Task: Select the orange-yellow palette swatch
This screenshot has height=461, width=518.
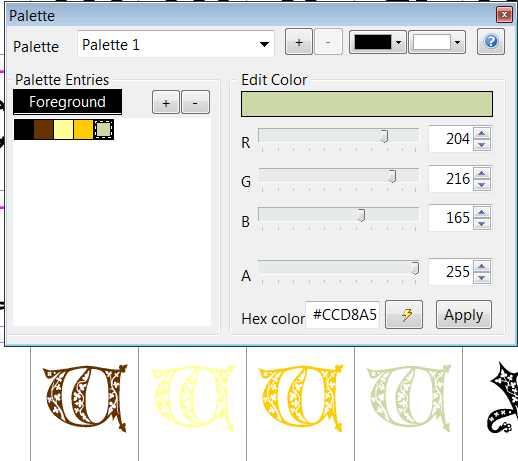Action: click(83, 129)
